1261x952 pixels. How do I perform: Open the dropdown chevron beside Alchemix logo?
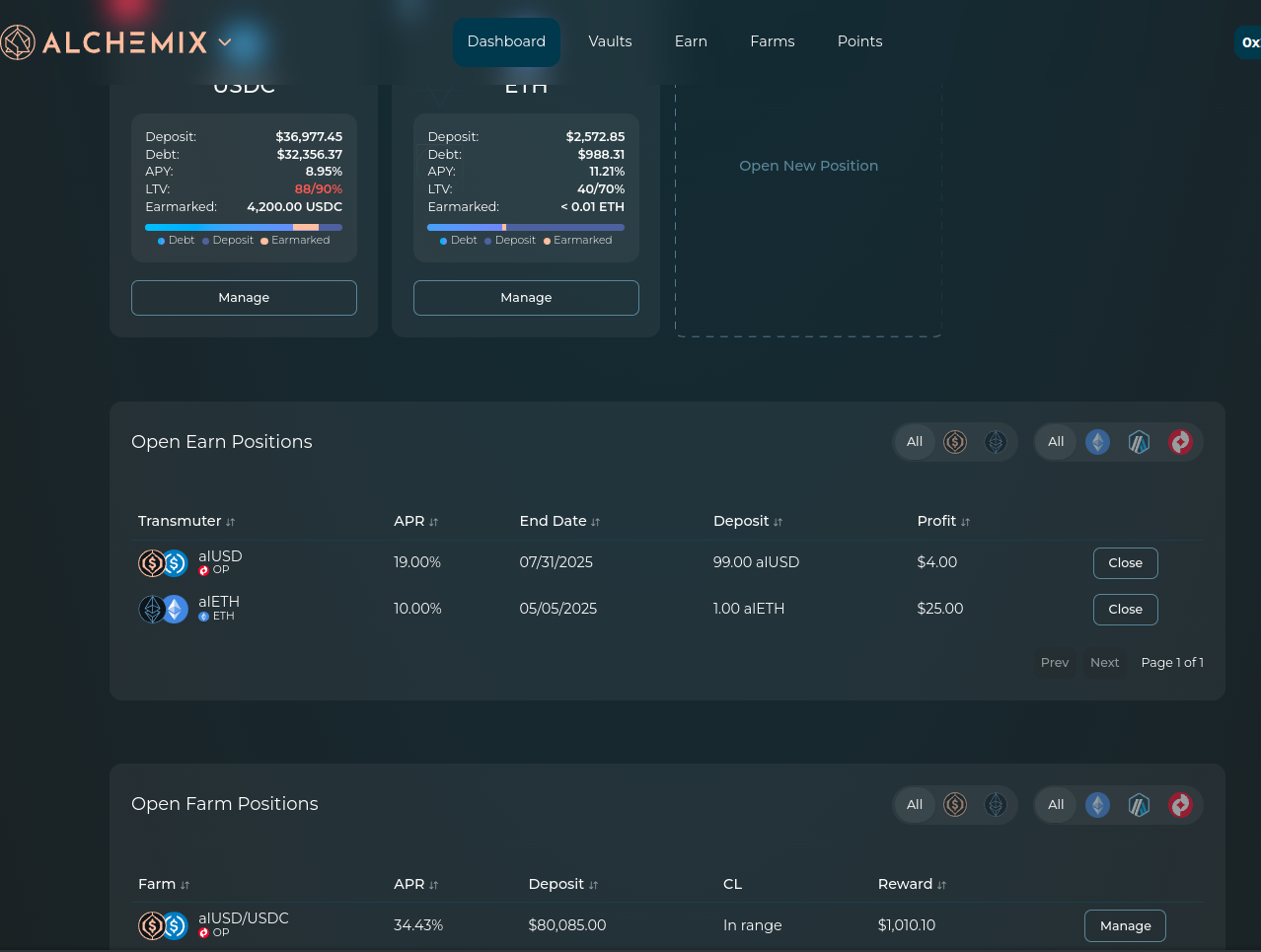point(225,42)
